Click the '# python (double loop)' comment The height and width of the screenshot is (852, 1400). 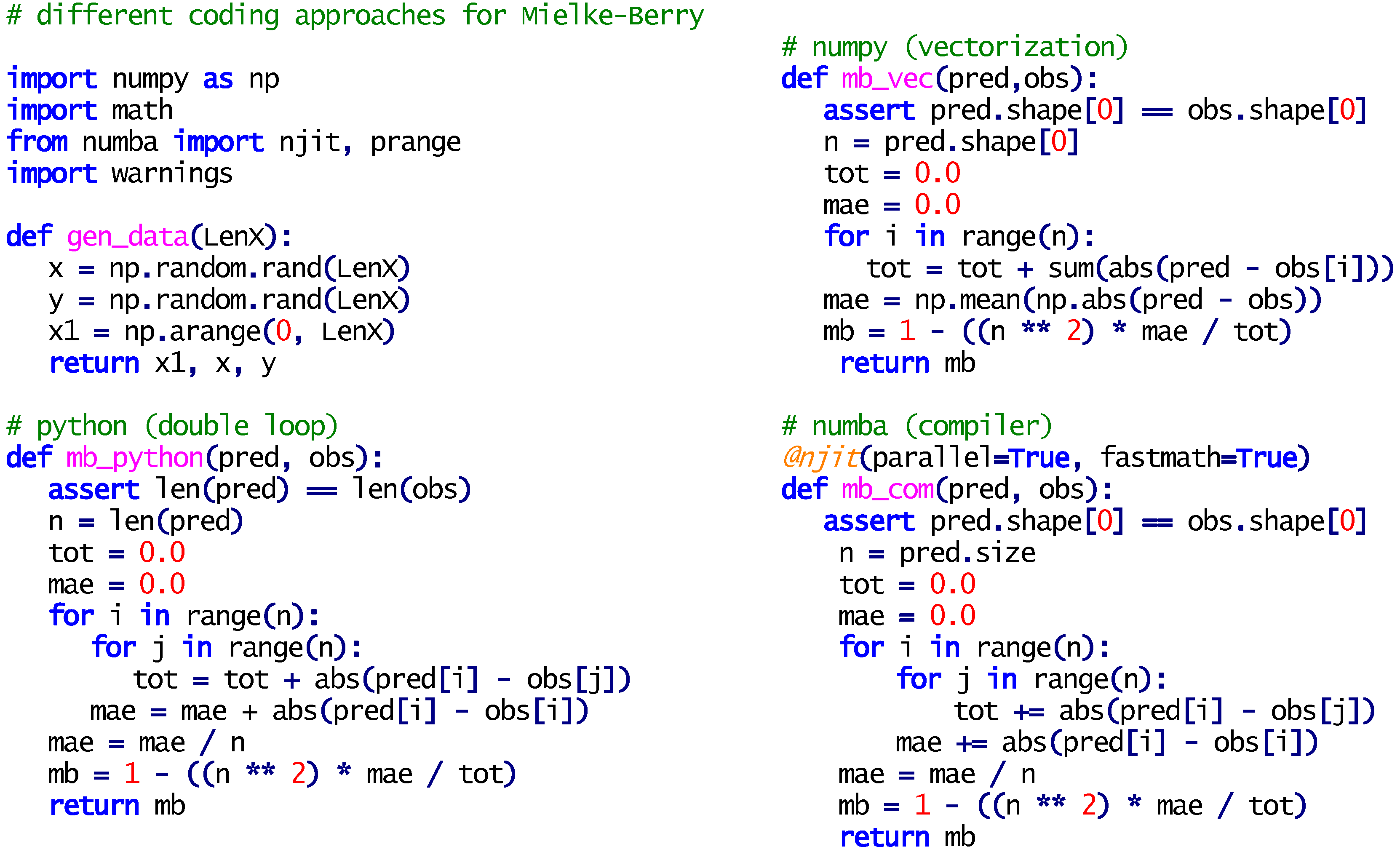[171, 426]
